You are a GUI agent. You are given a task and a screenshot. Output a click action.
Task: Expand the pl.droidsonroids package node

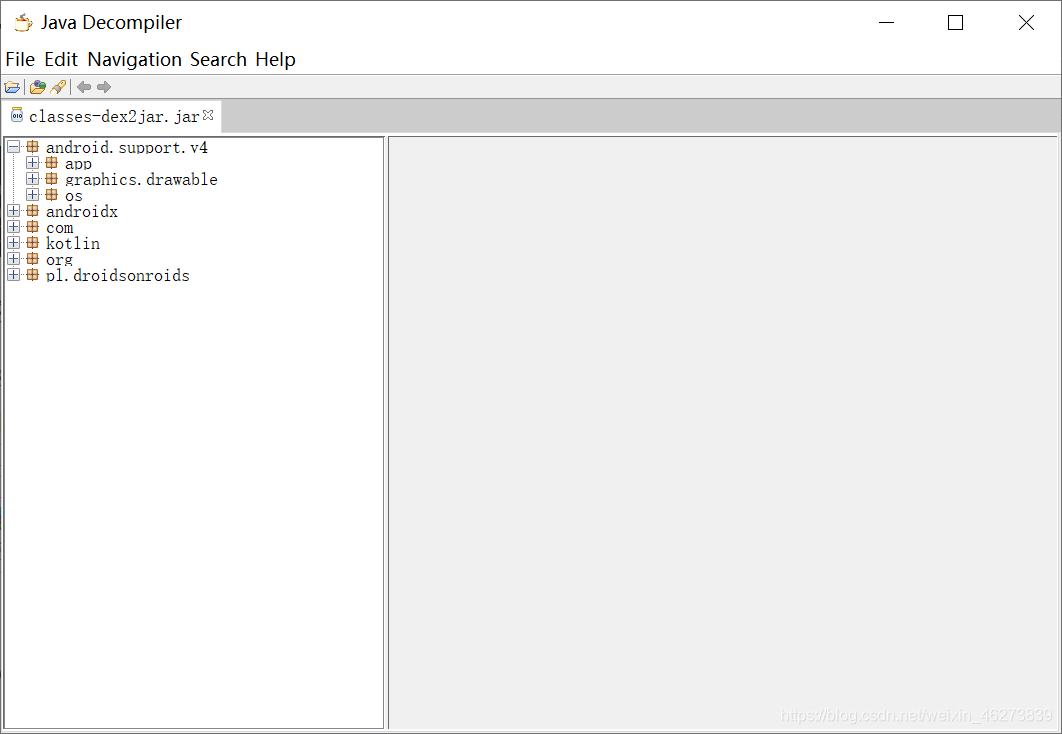[x=13, y=275]
